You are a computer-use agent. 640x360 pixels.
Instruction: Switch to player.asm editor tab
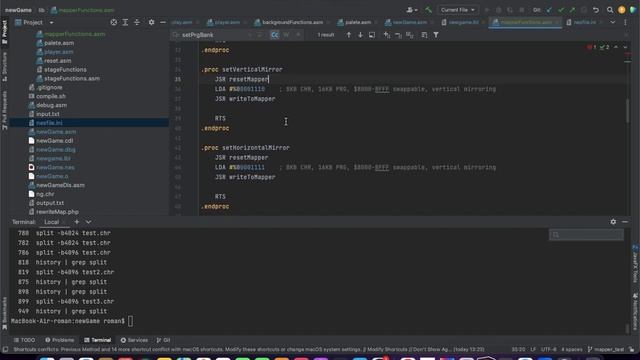tap(223, 22)
